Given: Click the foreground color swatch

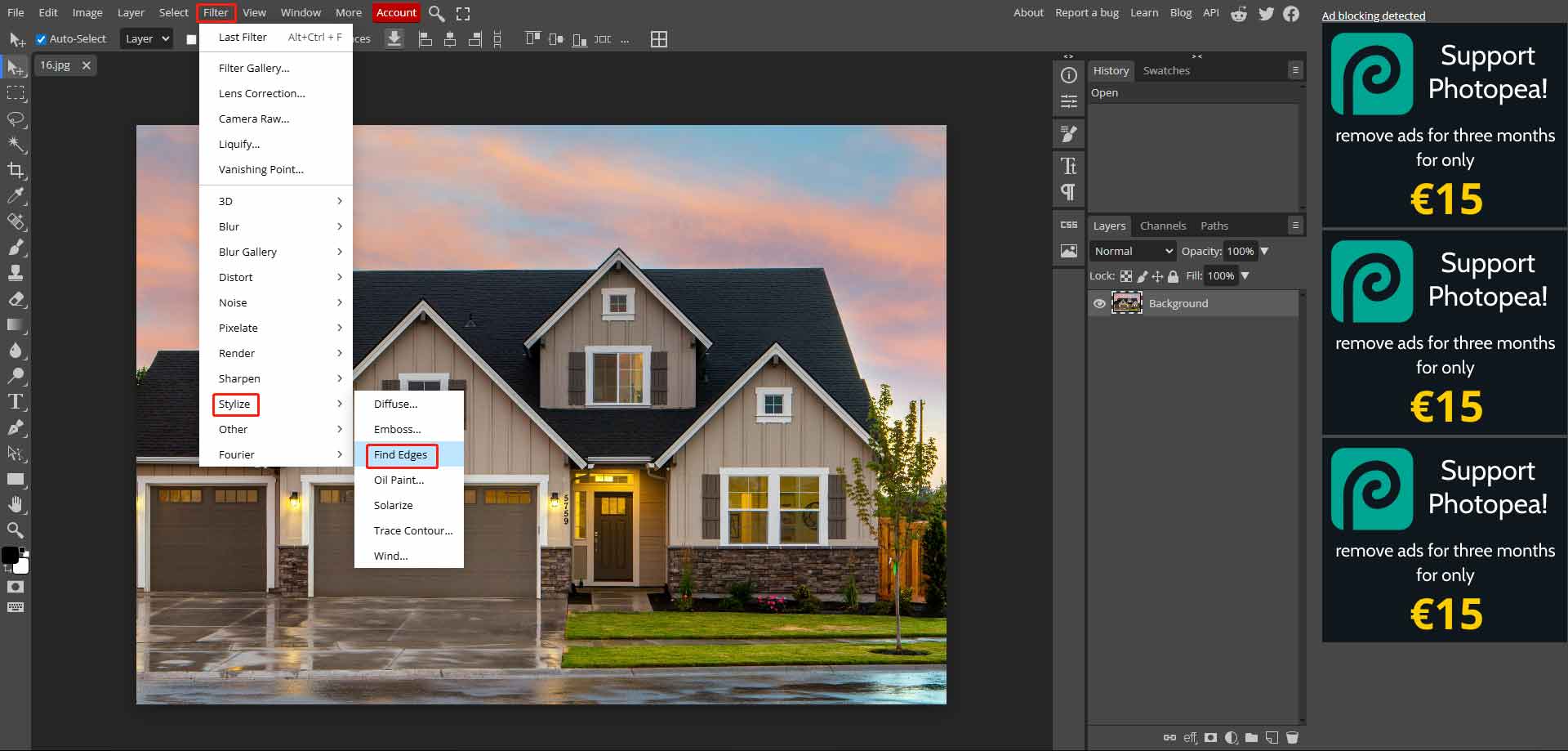Looking at the screenshot, I should 11,556.
